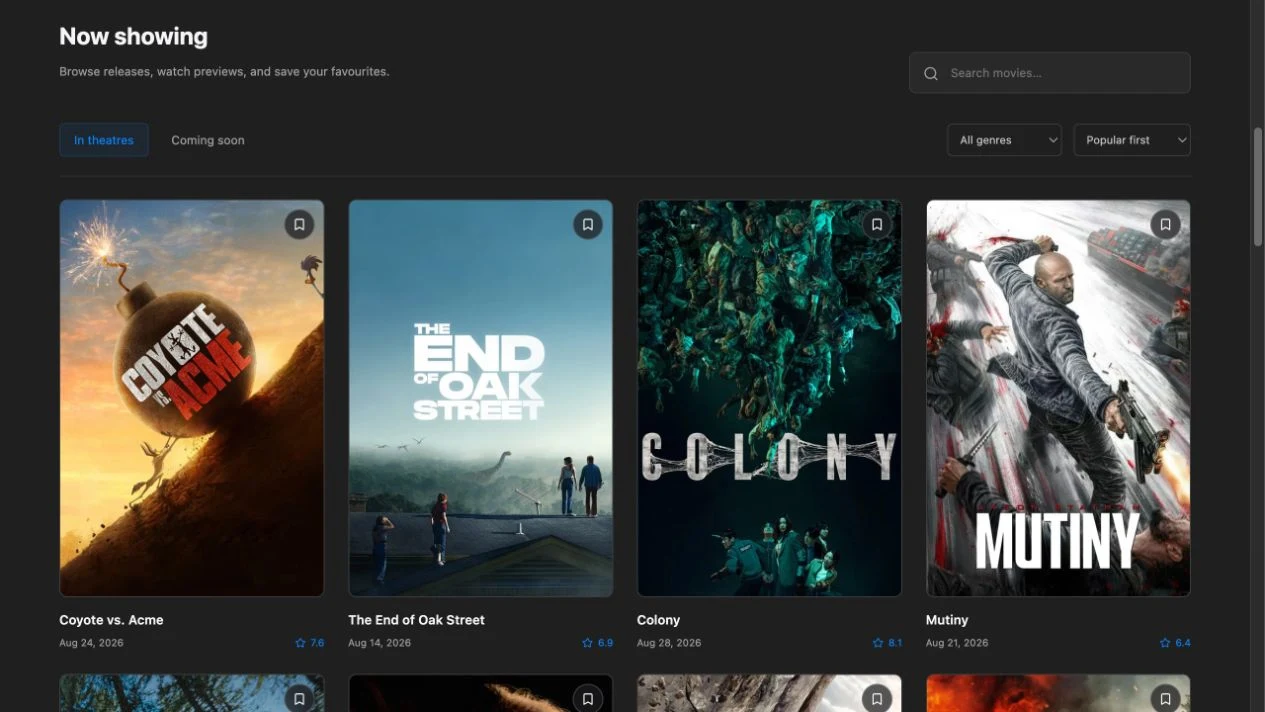
Task: Click the Coyote vs. Acme title link
Action: 111,620
